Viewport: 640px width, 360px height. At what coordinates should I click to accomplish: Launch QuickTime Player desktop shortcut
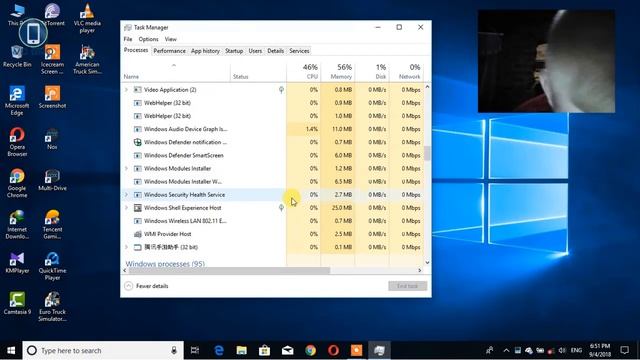pos(52,266)
